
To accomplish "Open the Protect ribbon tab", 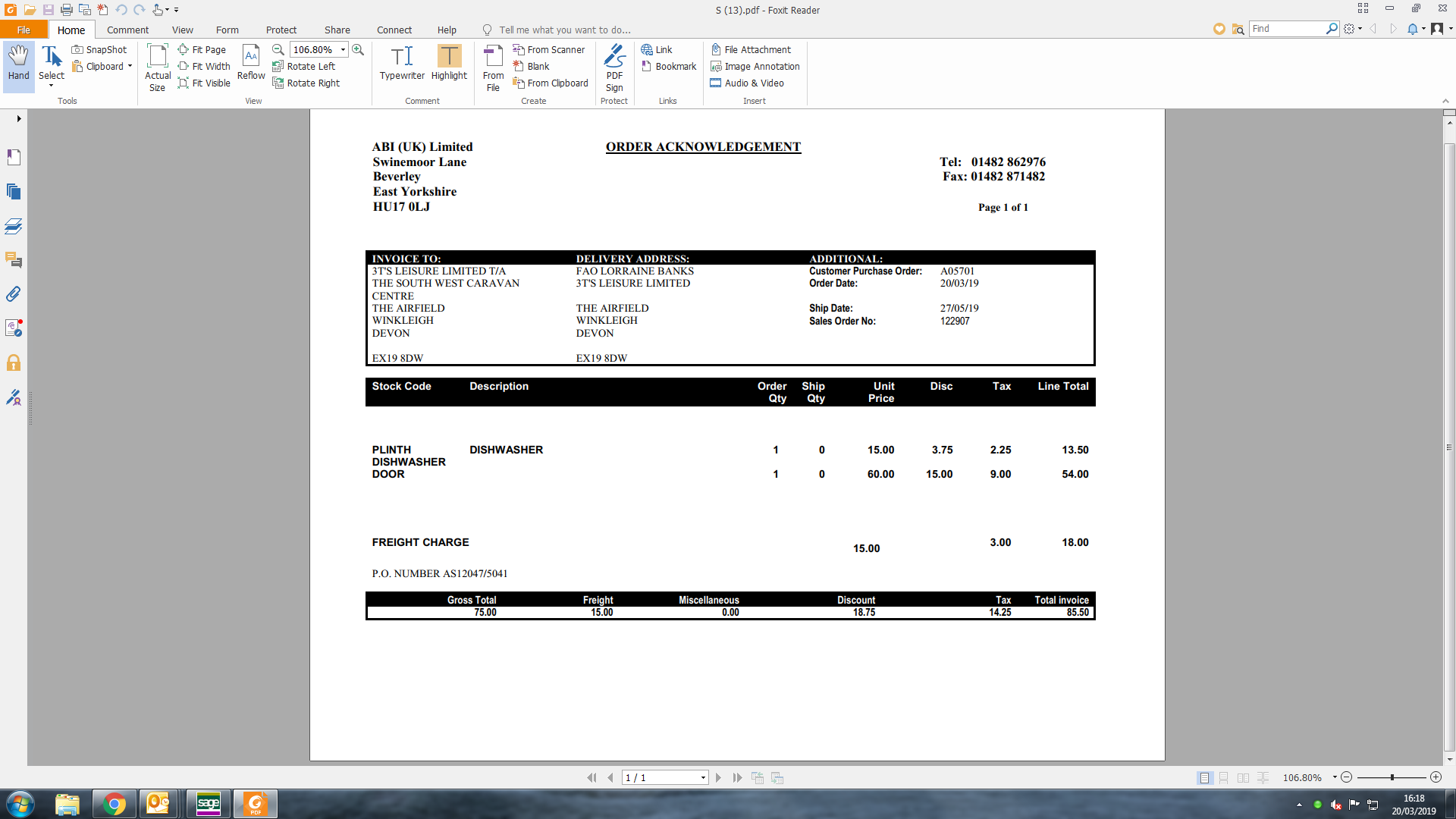I will point(281,30).
